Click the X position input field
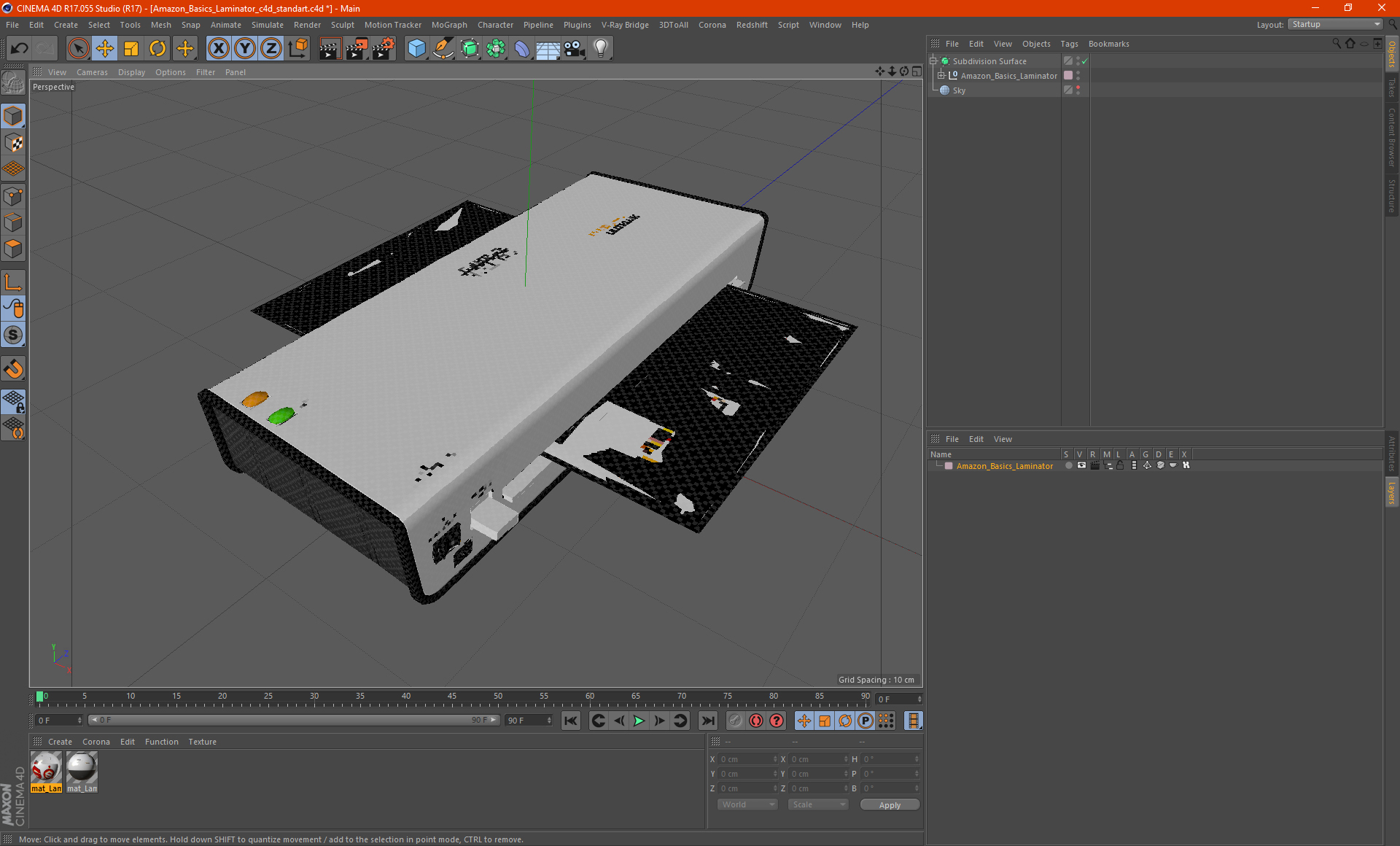This screenshot has width=1400, height=846. [748, 759]
